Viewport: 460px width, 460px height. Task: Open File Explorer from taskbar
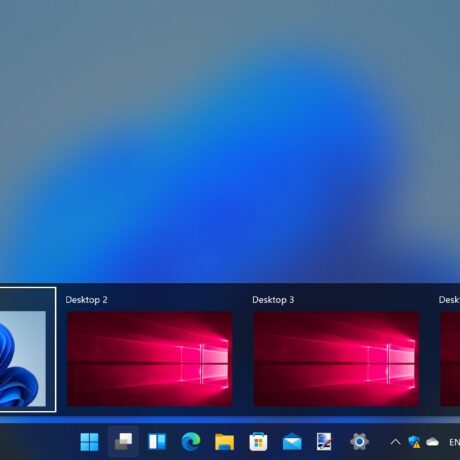click(x=225, y=442)
